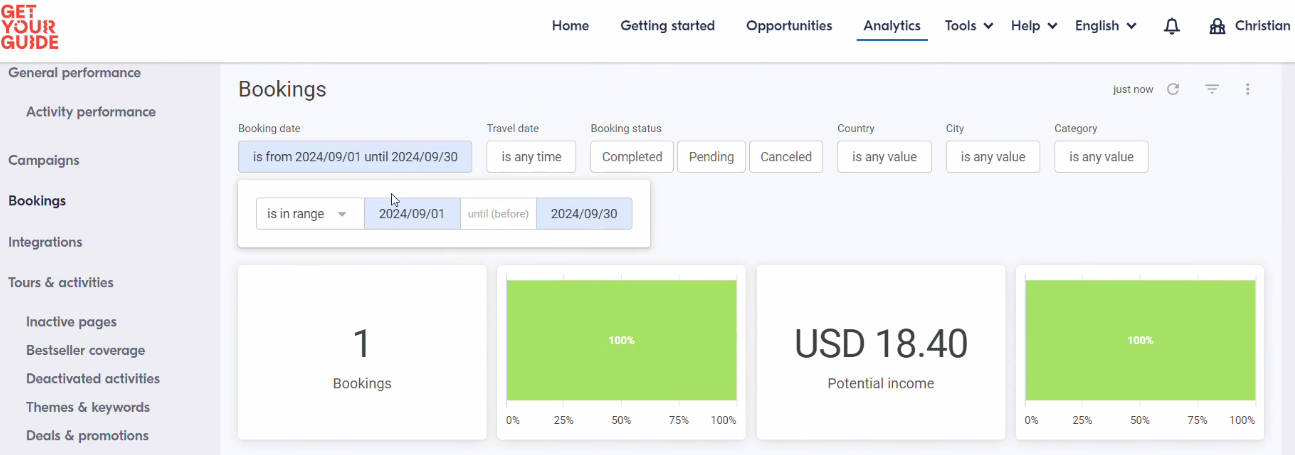The height and width of the screenshot is (455, 1295).
Task: Open the notifications bell
Action: point(1172,27)
